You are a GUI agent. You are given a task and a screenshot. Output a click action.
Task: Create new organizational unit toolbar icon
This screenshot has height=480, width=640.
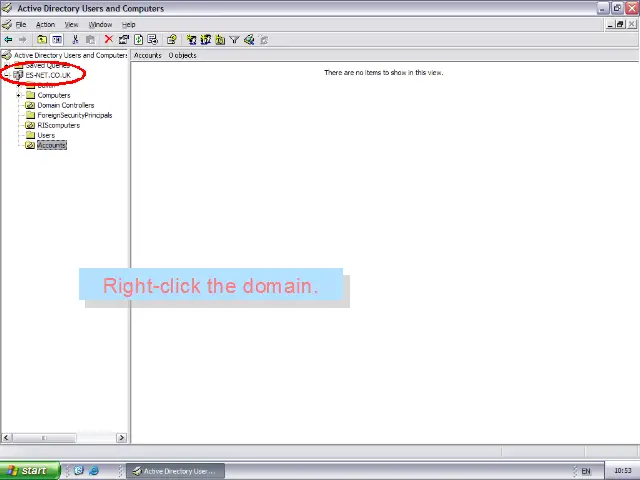(x=220, y=40)
